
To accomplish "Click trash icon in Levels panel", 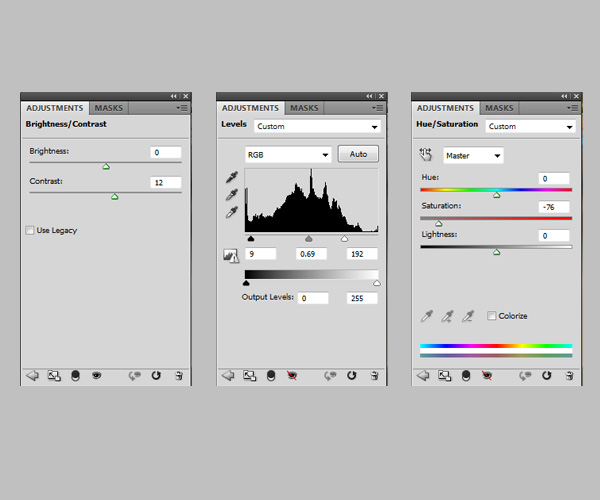I will pos(374,376).
